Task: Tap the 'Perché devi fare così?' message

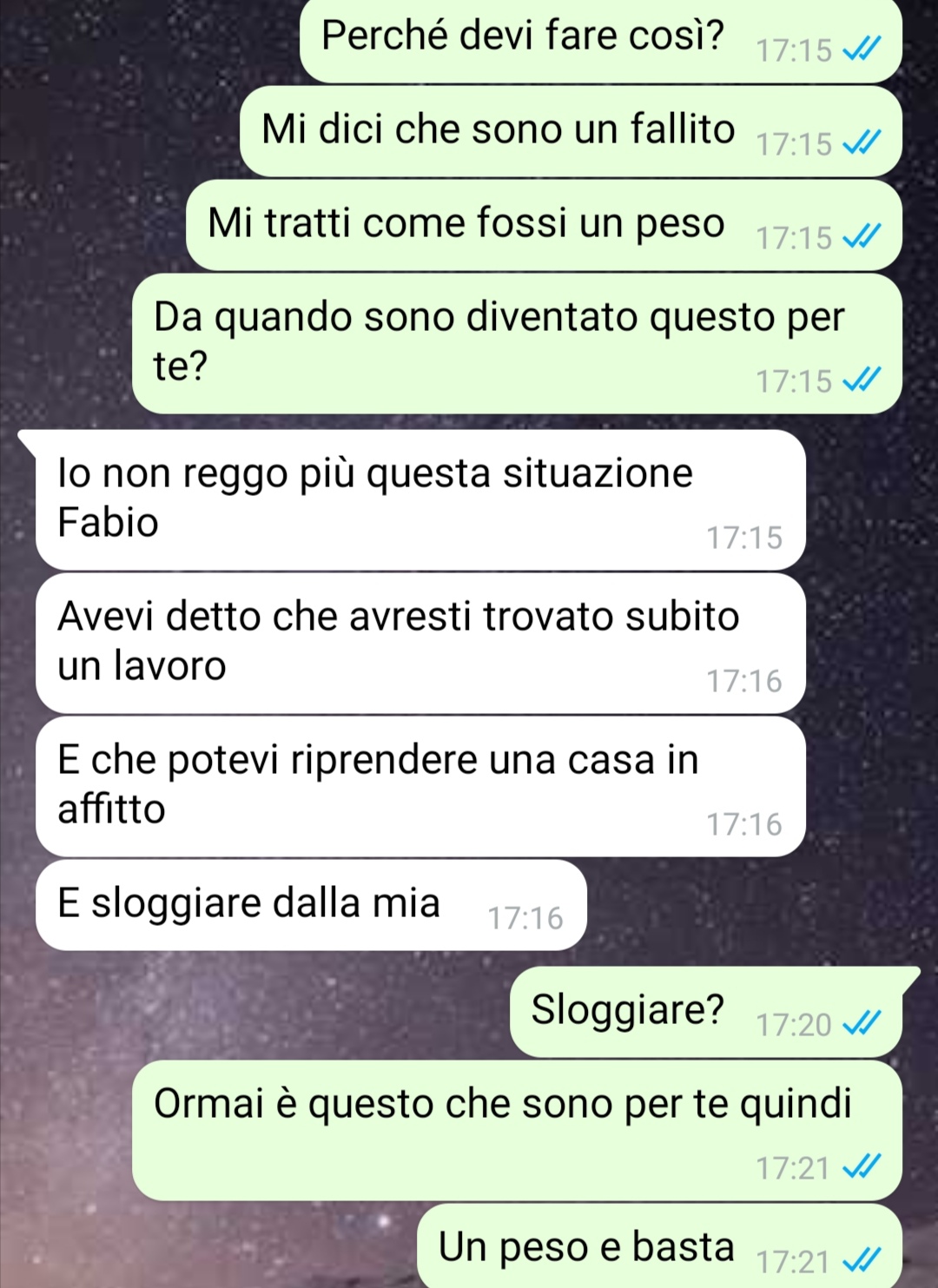Action: (x=601, y=41)
